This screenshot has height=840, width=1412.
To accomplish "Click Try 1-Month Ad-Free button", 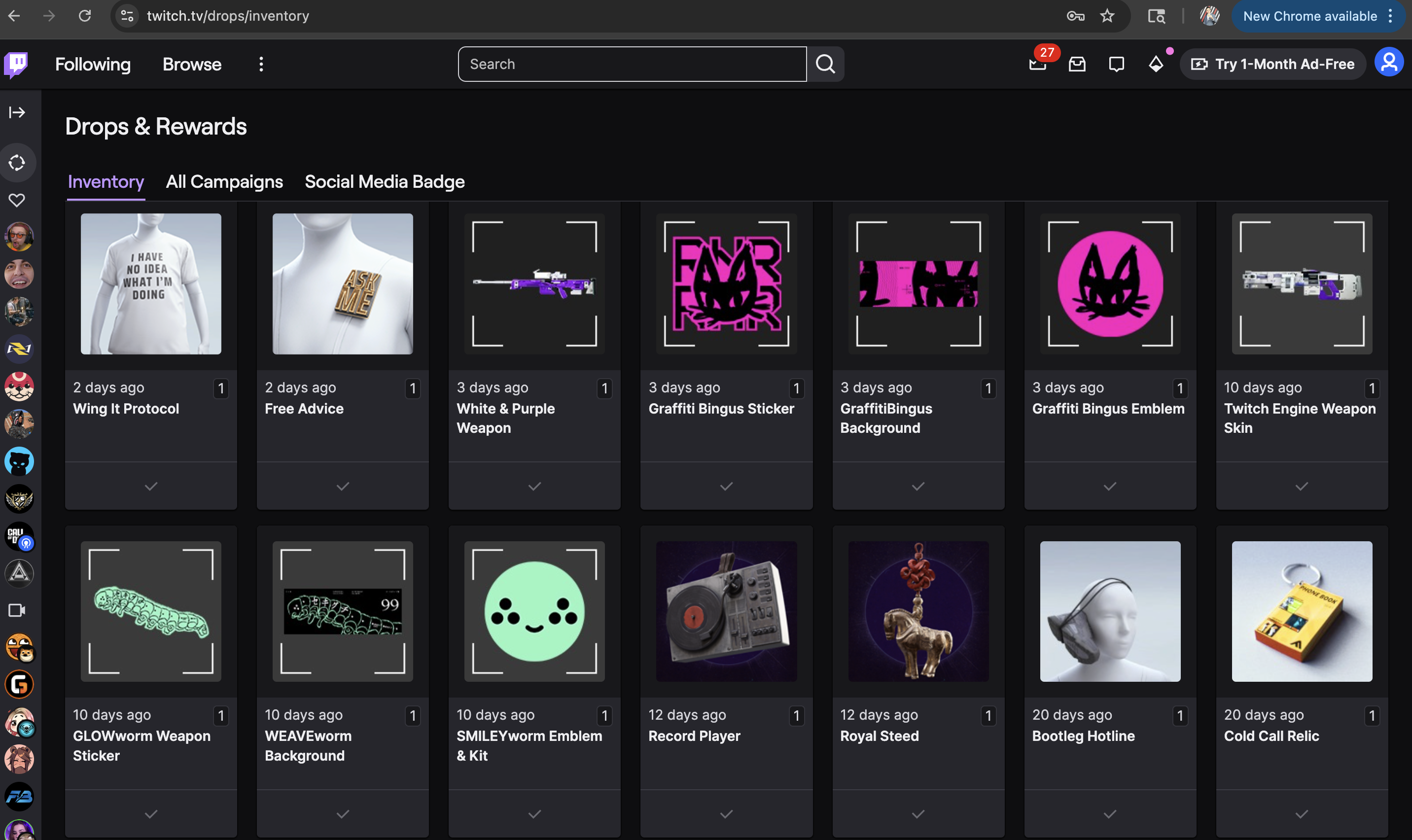I will 1273,64.
